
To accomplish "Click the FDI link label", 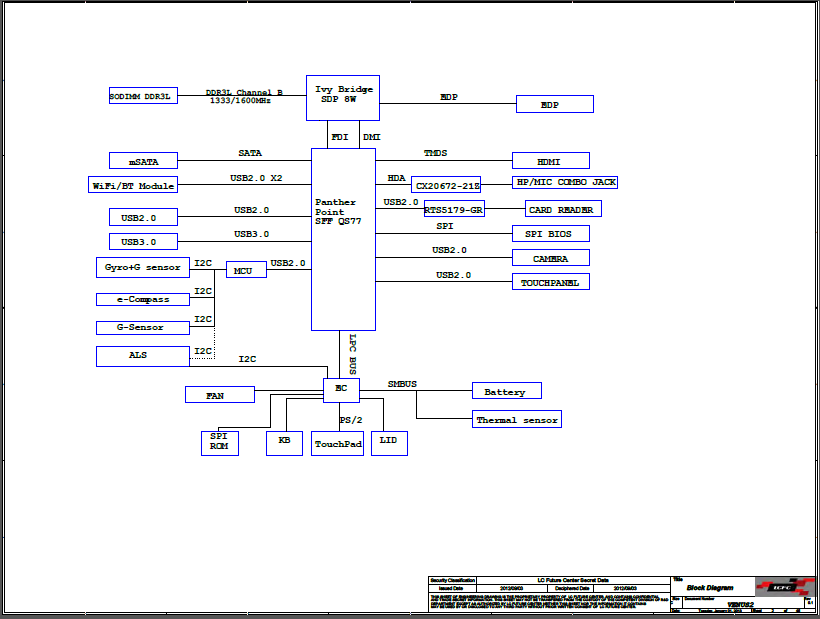I will [339, 137].
